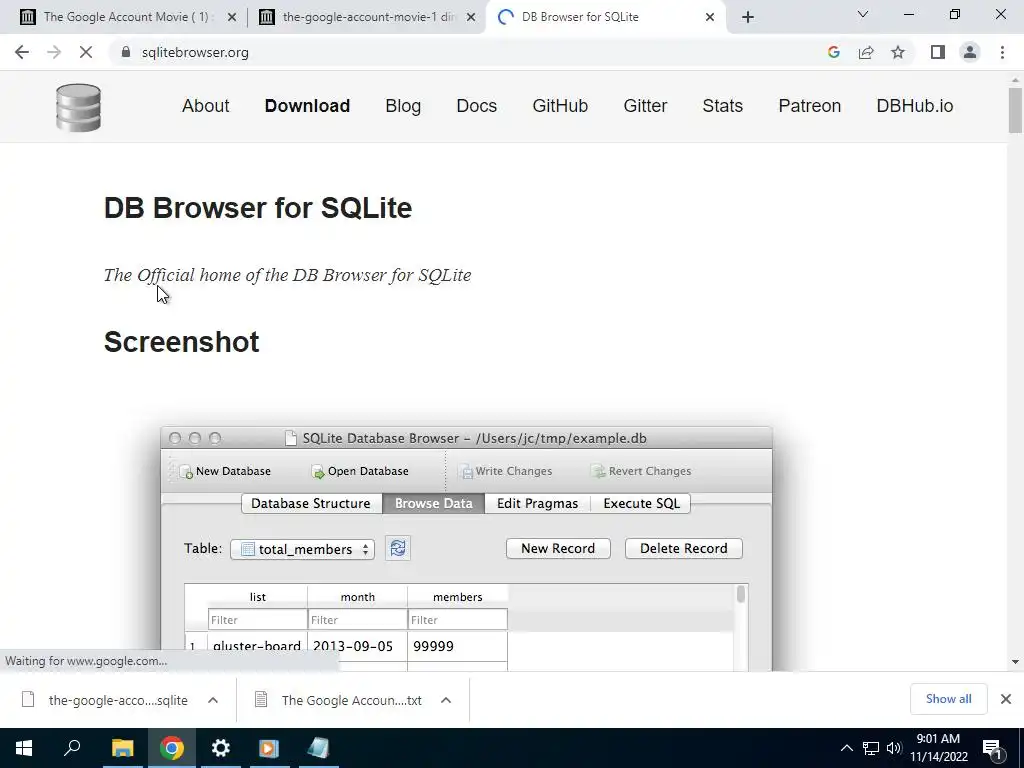Click the Chrome taskbar icon

[171, 748]
